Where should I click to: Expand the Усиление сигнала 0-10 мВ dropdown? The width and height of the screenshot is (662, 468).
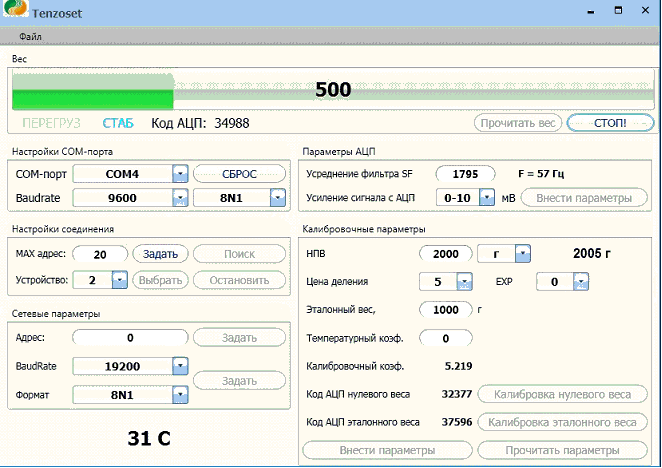(x=487, y=198)
